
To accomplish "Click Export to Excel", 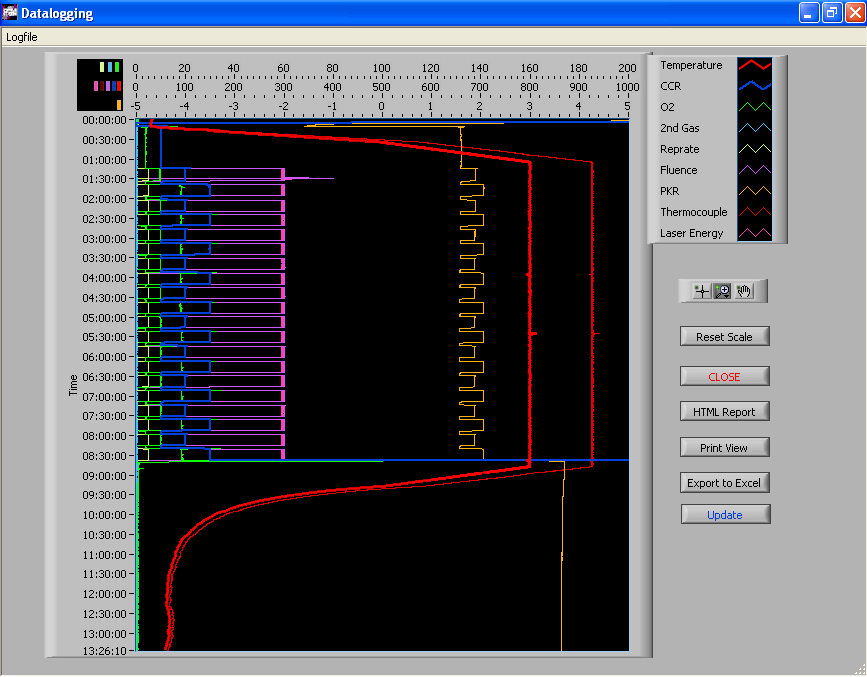I will point(724,483).
